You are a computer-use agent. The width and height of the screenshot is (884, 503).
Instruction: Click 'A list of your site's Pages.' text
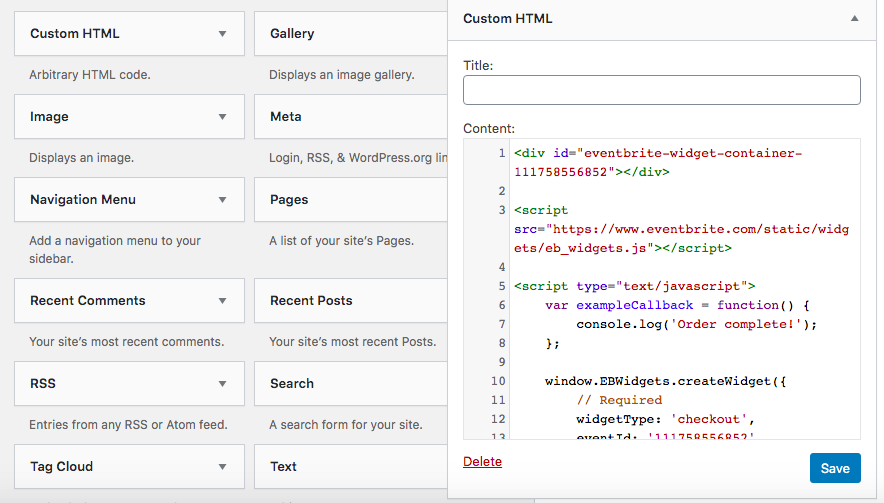point(341,241)
